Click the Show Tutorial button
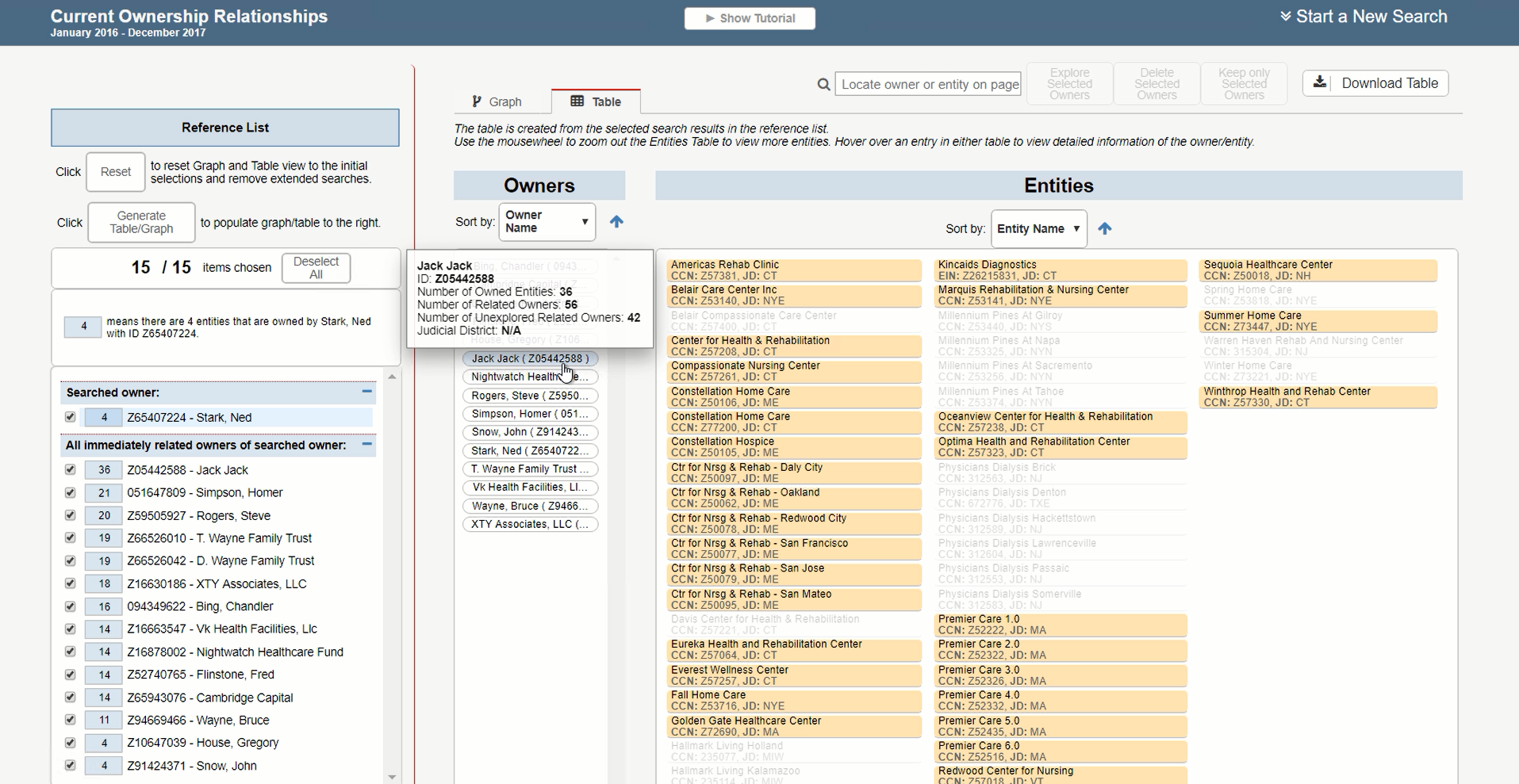Image resolution: width=1519 pixels, height=784 pixels. (x=750, y=18)
